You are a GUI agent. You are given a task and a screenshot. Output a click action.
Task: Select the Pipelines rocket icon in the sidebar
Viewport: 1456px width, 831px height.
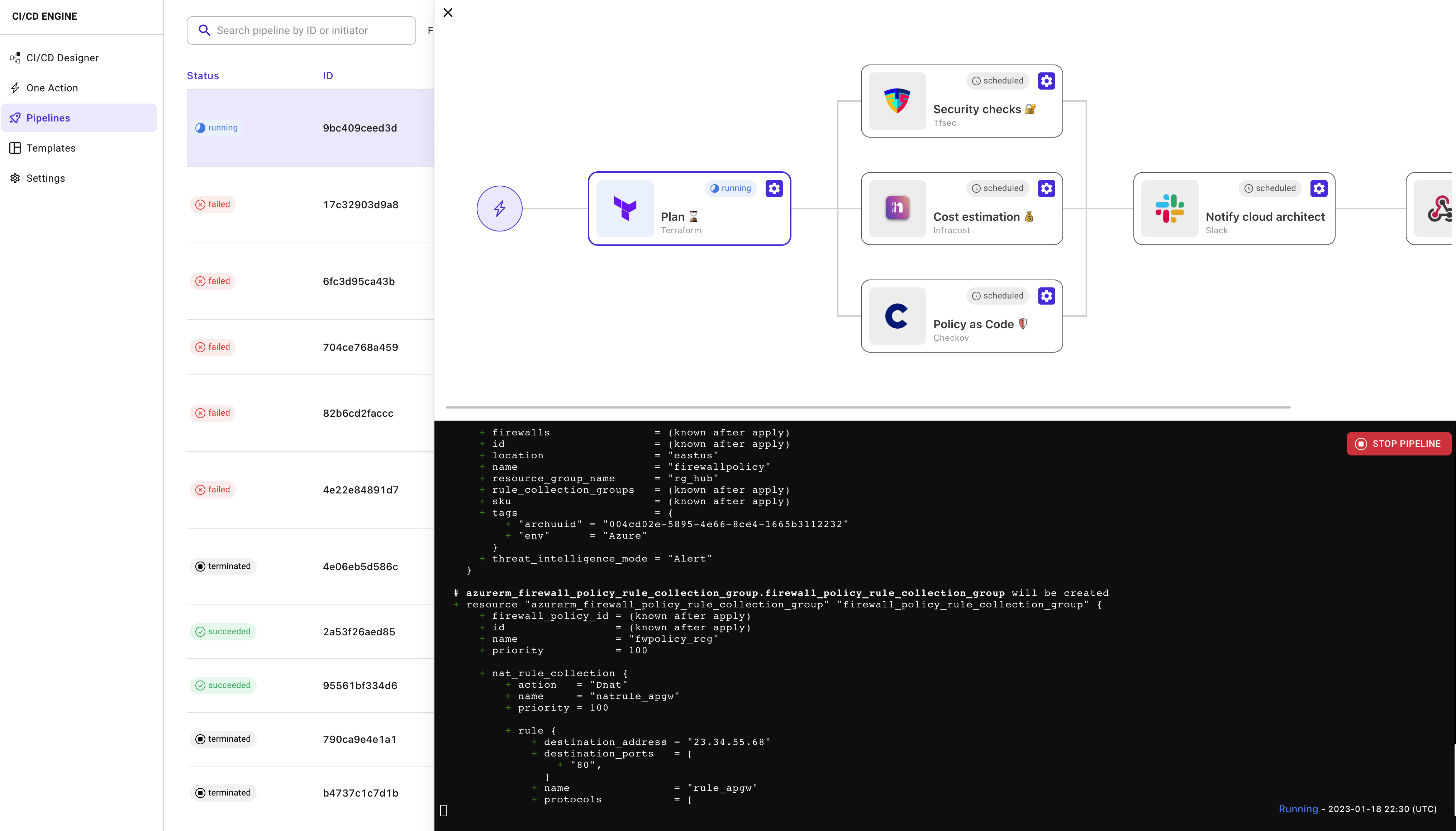click(15, 118)
